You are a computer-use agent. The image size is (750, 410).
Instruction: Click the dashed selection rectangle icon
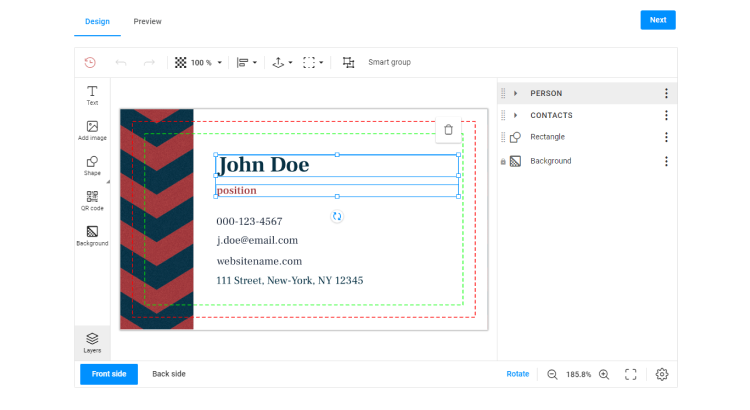pos(309,63)
